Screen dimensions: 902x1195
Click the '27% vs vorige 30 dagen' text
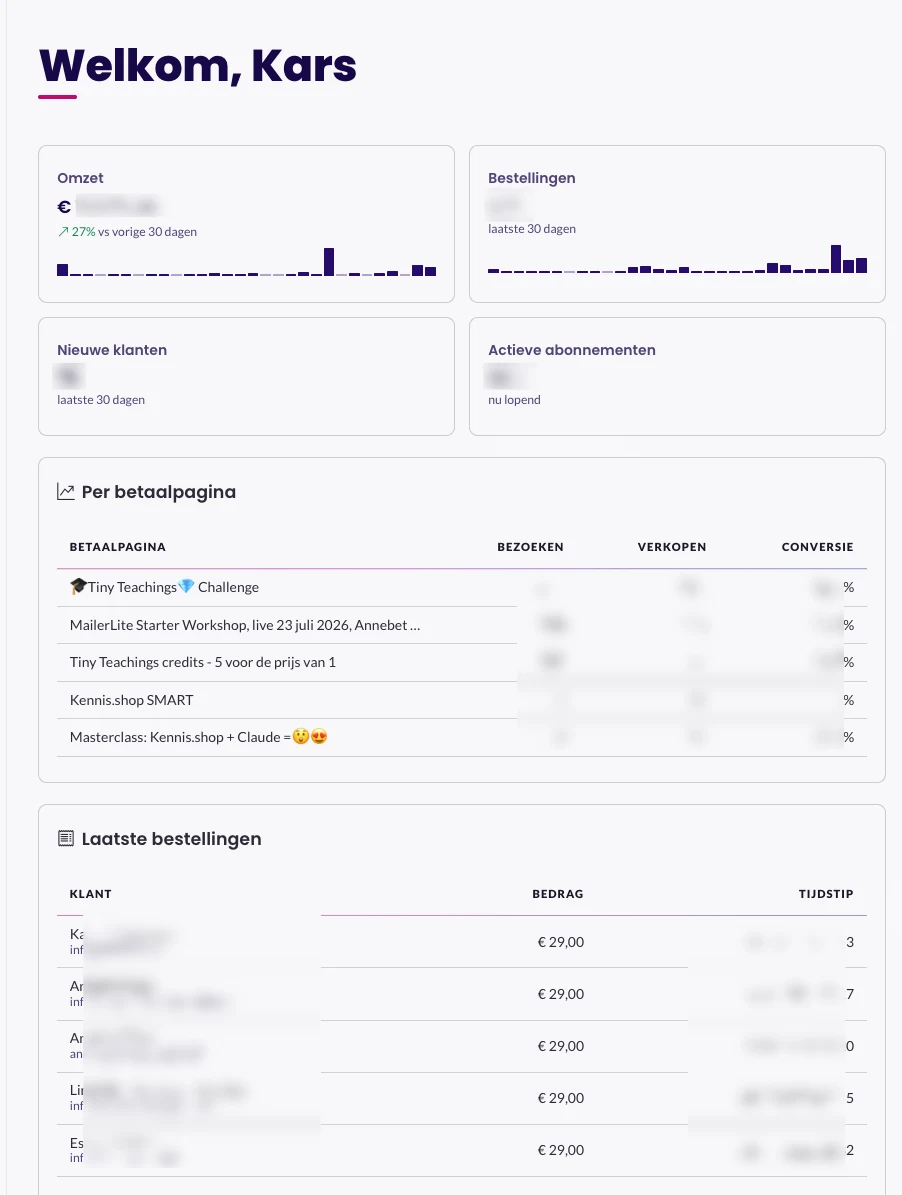point(134,232)
